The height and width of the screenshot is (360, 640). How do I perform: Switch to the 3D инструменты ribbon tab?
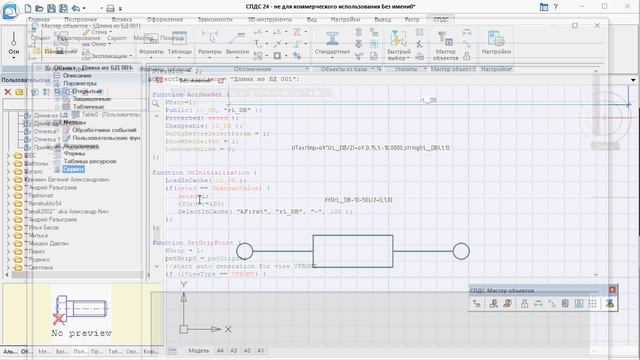click(270, 20)
